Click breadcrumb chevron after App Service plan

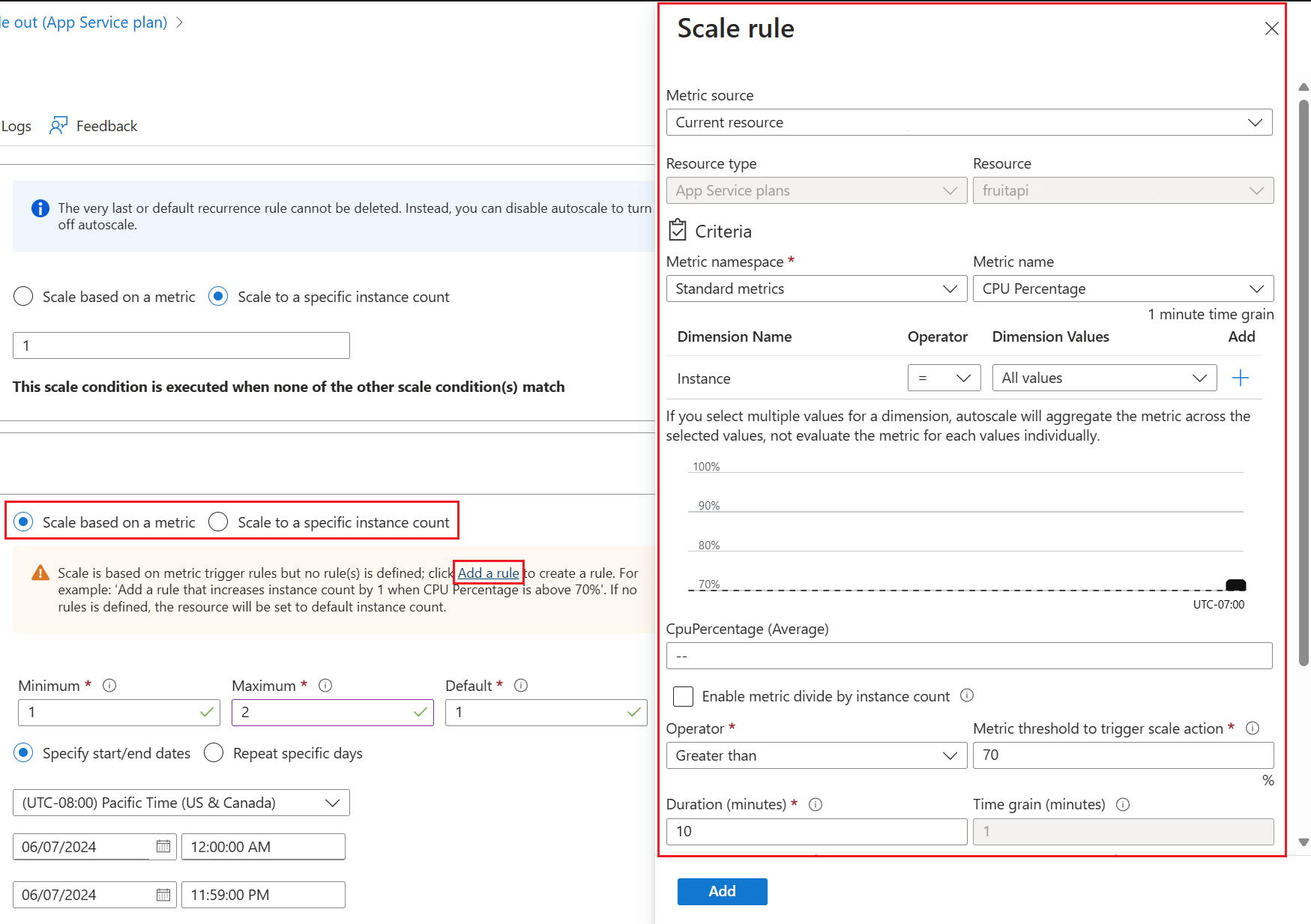pyautogui.click(x=179, y=22)
